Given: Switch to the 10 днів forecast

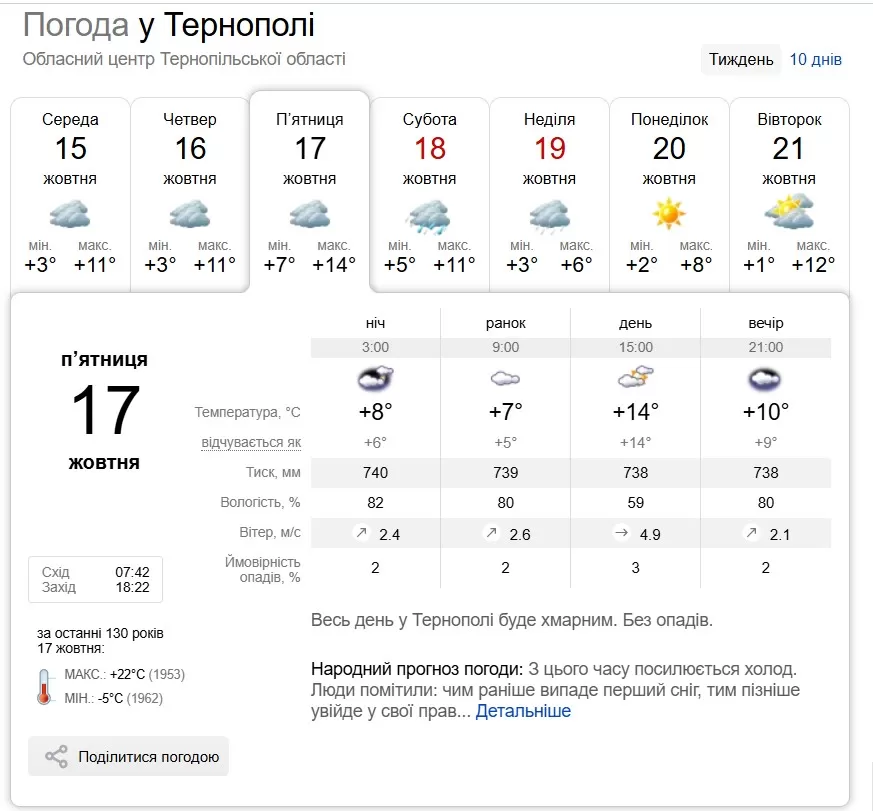Looking at the screenshot, I should pos(816,59).
